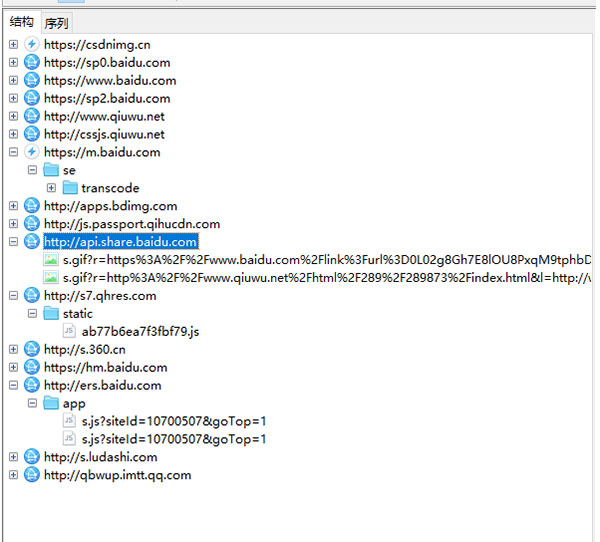Image resolution: width=600 pixels, height=542 pixels.
Task: Click the globe icon beside ers.baidu.com
Action: [x=32, y=385]
